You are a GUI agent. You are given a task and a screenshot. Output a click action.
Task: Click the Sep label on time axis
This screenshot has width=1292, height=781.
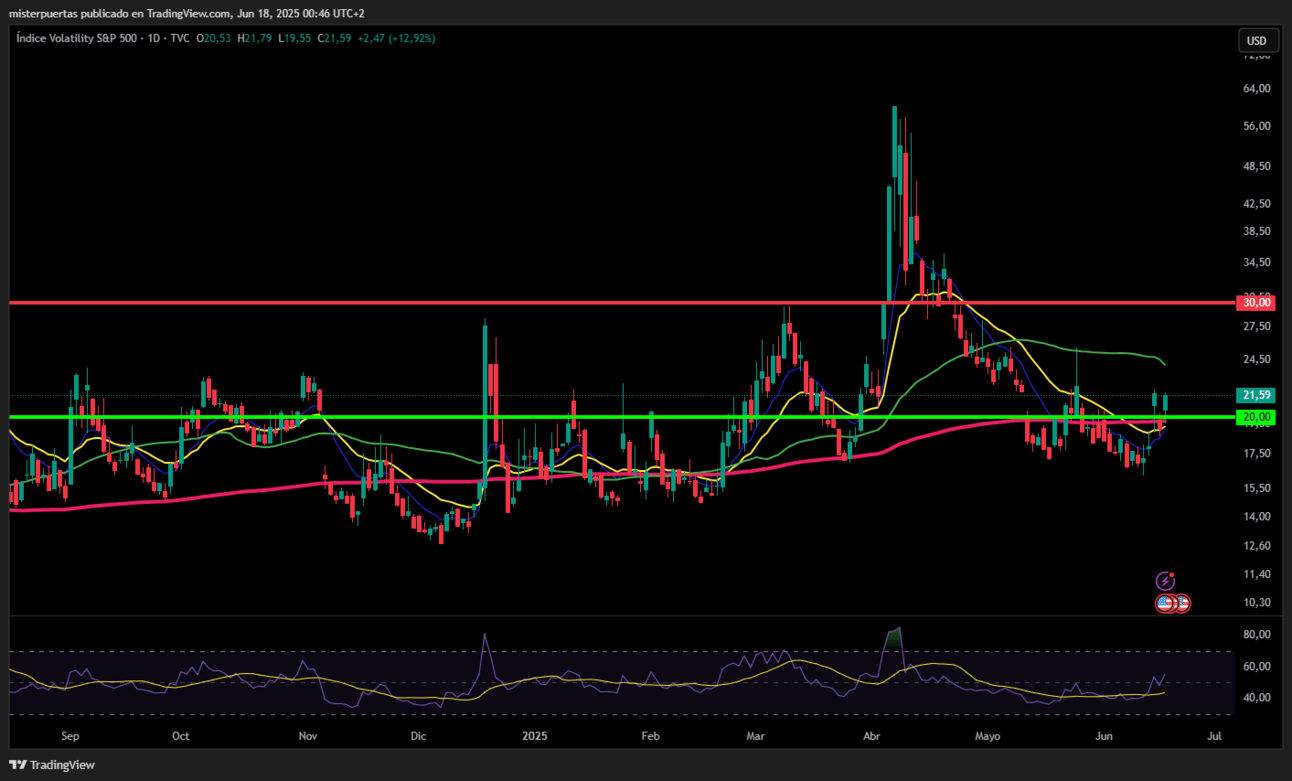click(70, 737)
